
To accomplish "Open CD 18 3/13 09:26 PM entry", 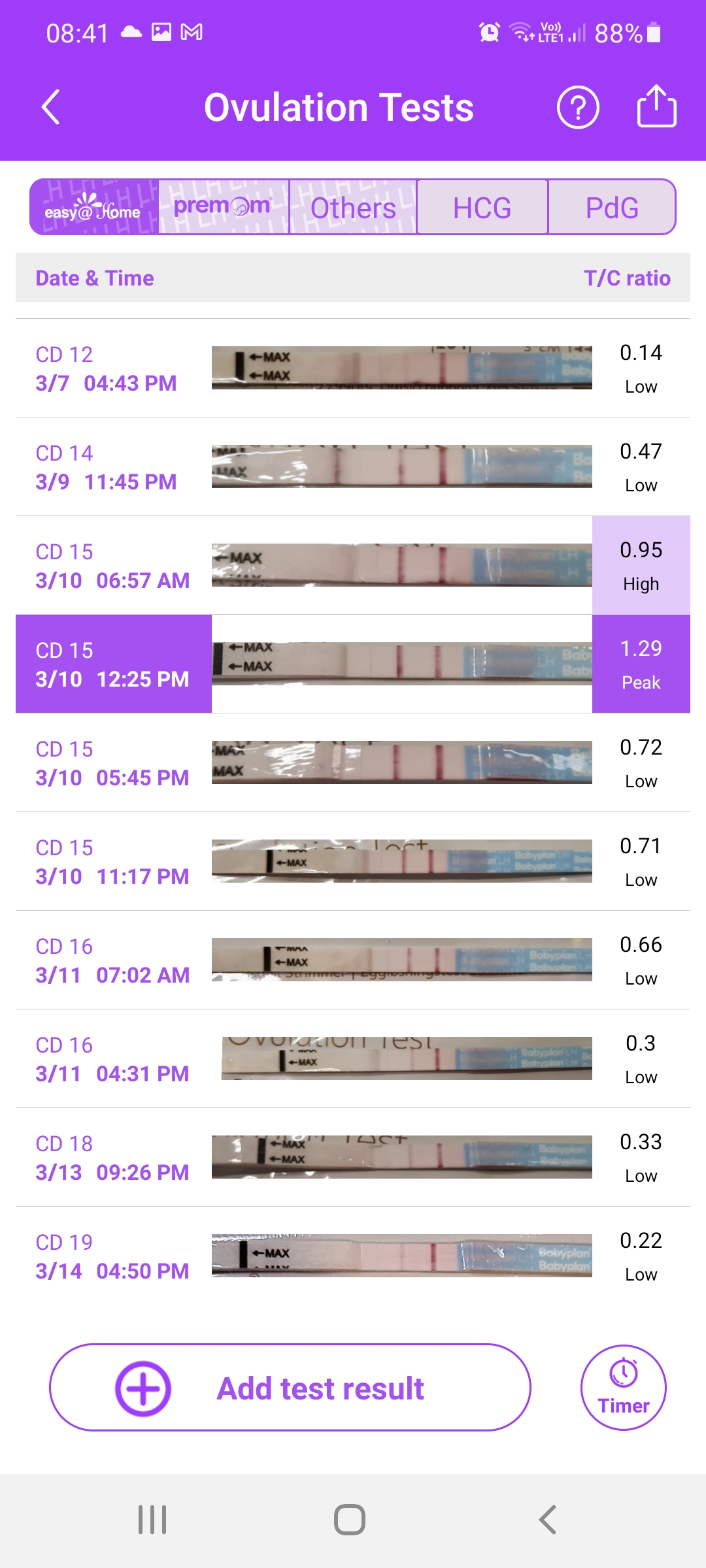I will coord(112,1158).
